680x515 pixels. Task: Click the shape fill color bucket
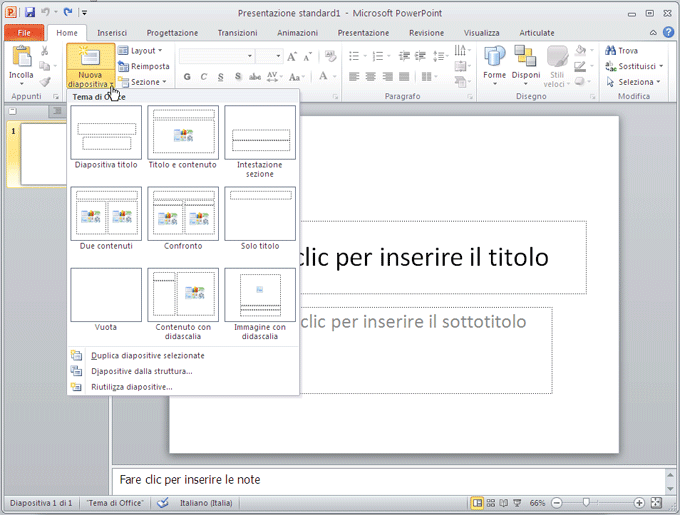[x=581, y=50]
